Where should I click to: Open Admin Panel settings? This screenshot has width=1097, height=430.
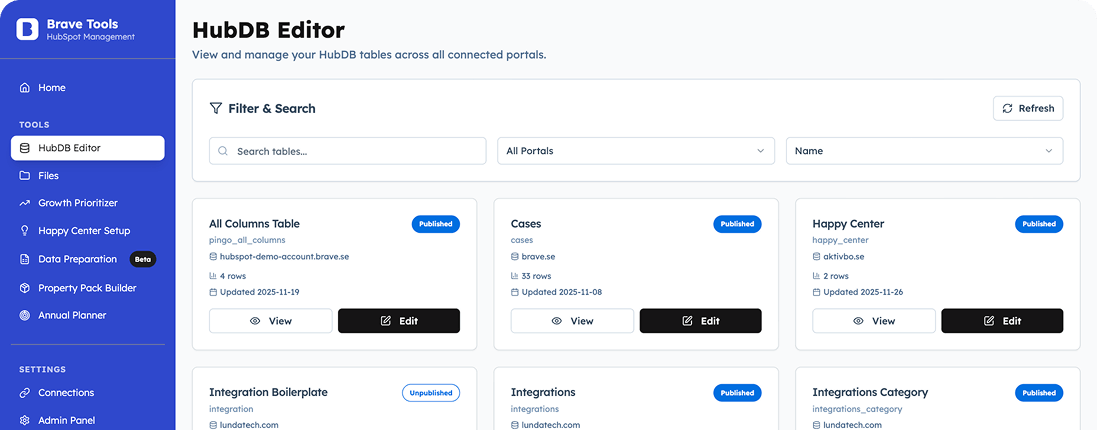tap(66, 421)
